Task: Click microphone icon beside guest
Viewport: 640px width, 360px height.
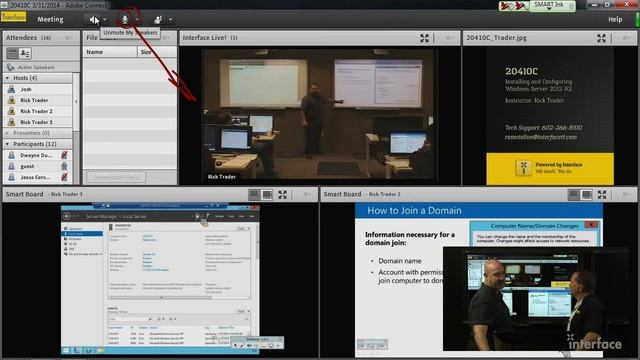Action: point(64,166)
